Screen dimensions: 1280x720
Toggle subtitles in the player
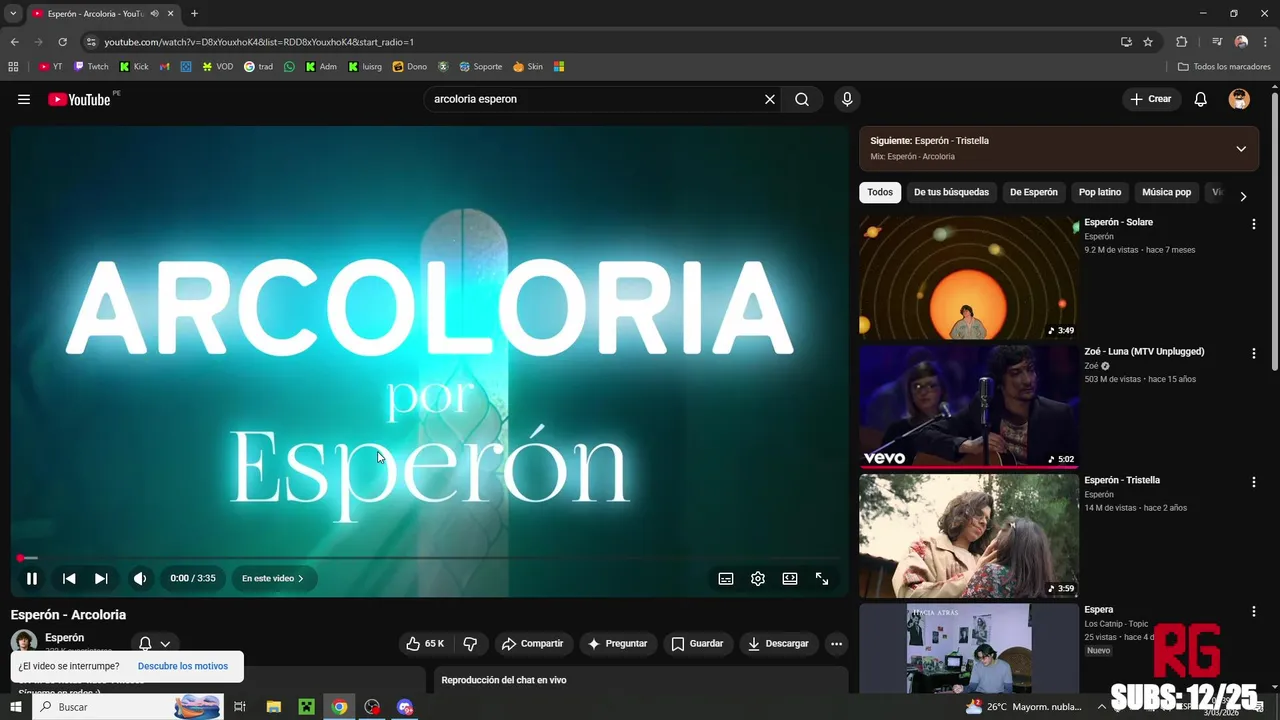(726, 578)
